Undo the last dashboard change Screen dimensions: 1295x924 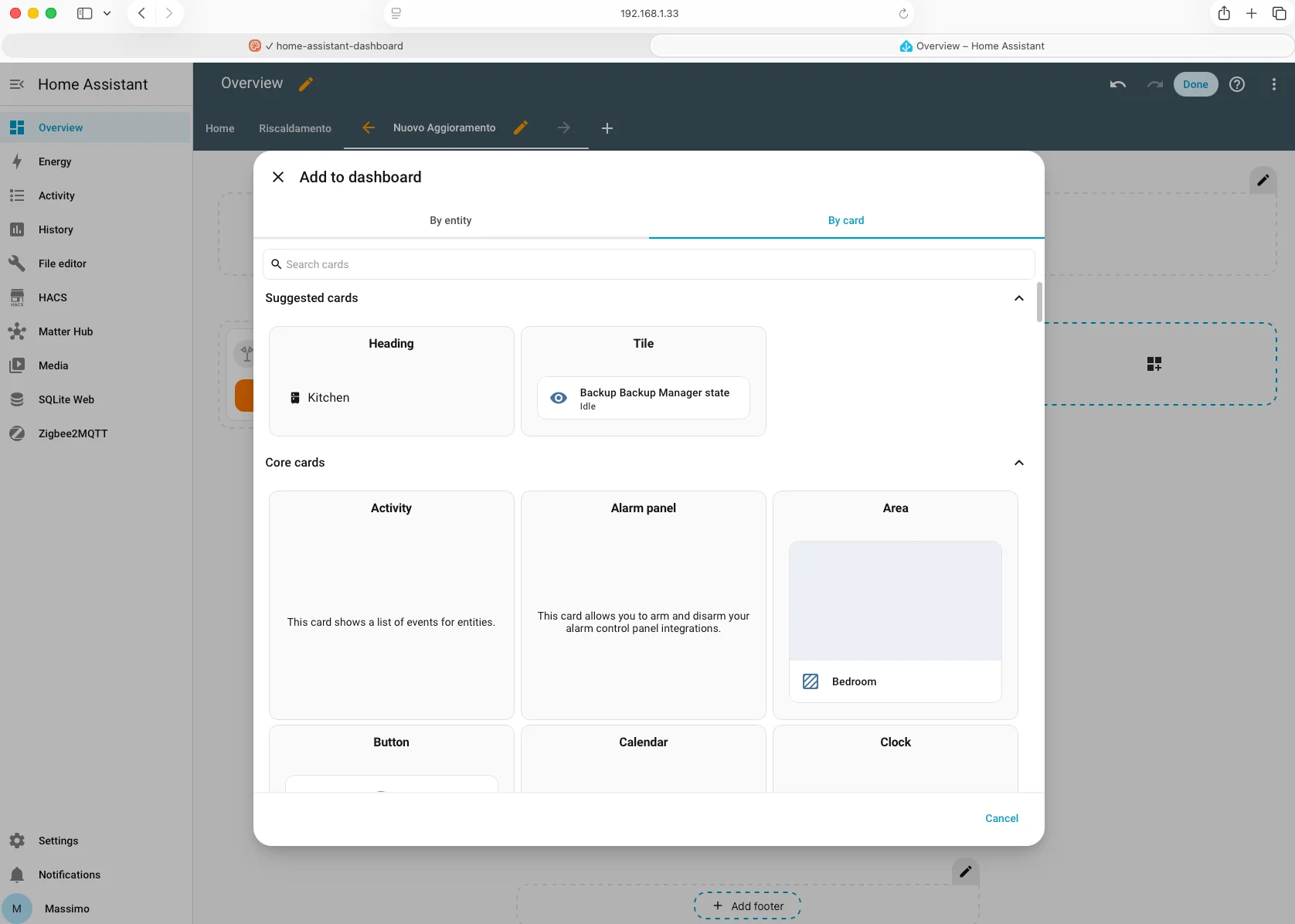1117,84
